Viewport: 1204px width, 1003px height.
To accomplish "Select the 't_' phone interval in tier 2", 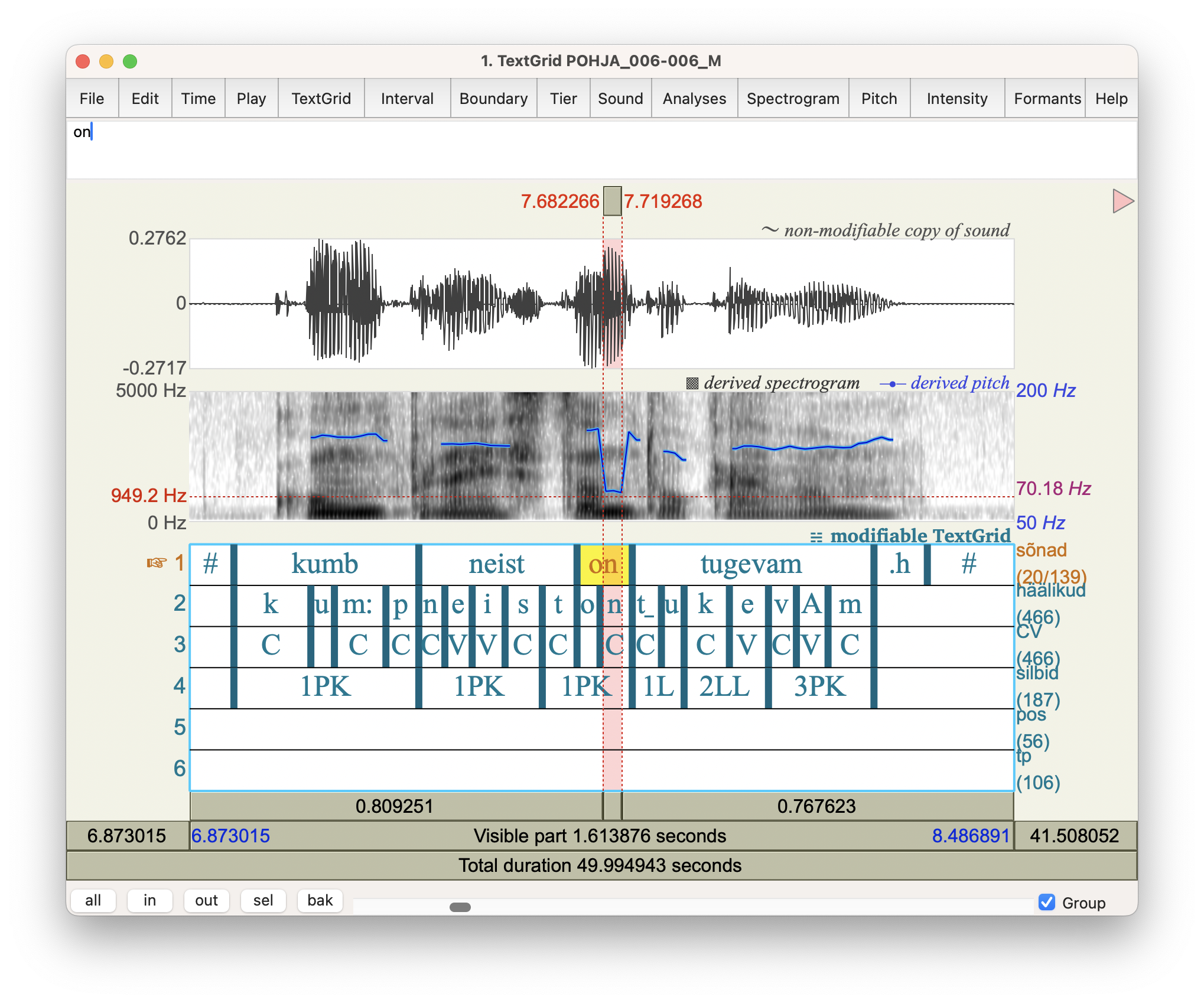I will [646, 605].
